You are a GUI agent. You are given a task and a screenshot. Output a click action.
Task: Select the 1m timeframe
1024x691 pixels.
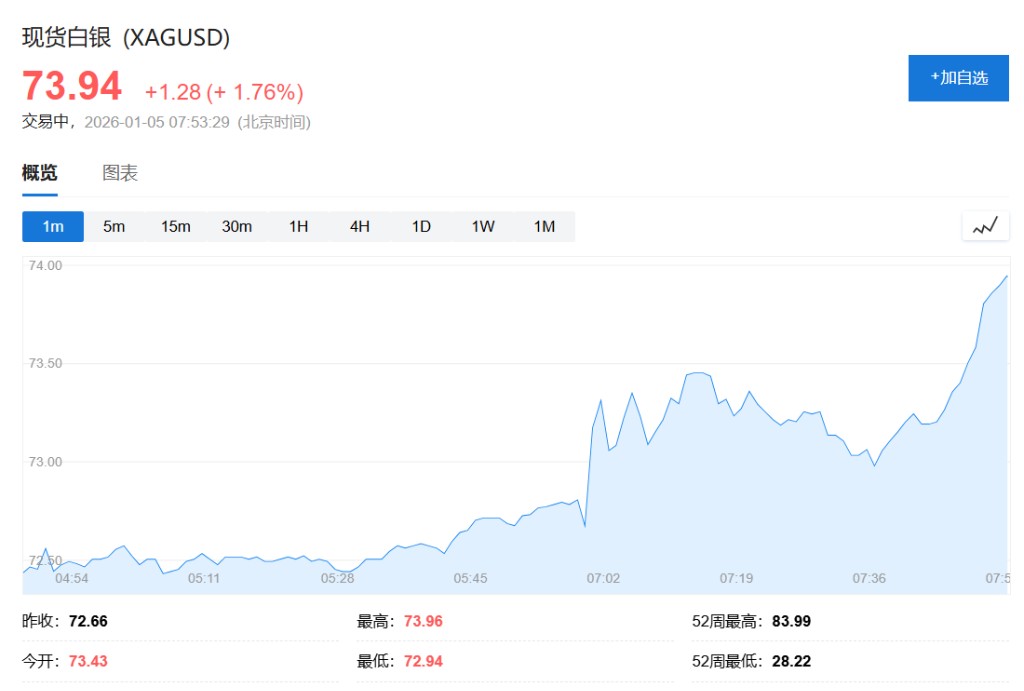click(53, 226)
